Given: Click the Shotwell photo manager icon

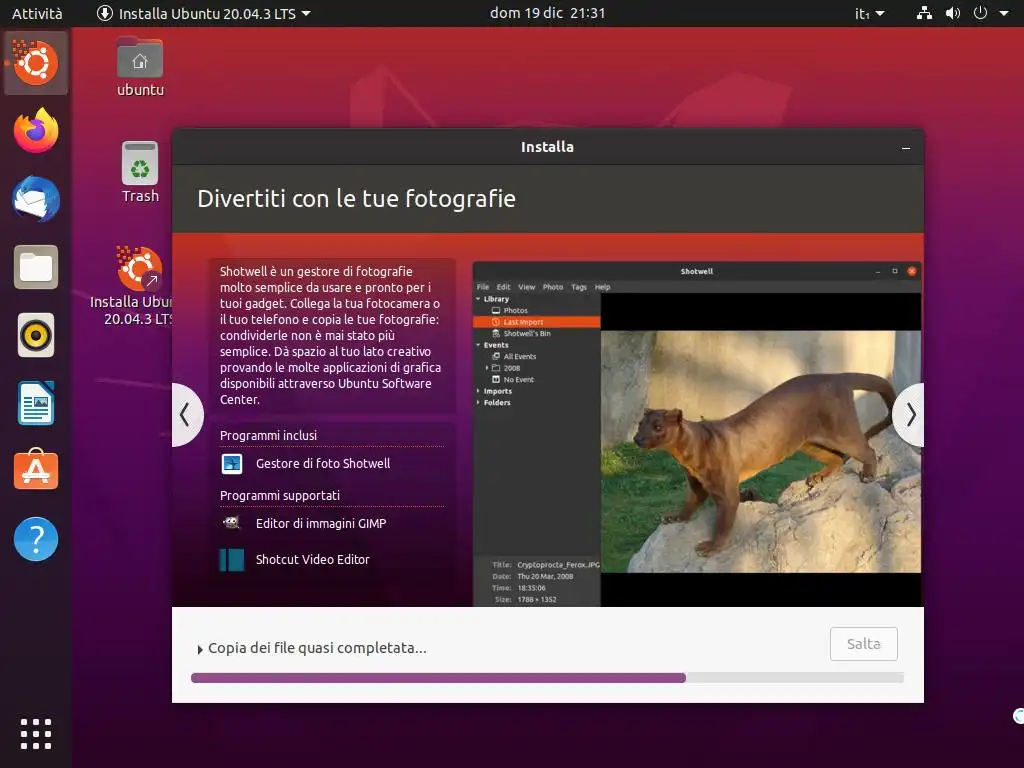Looking at the screenshot, I should pos(232,464).
